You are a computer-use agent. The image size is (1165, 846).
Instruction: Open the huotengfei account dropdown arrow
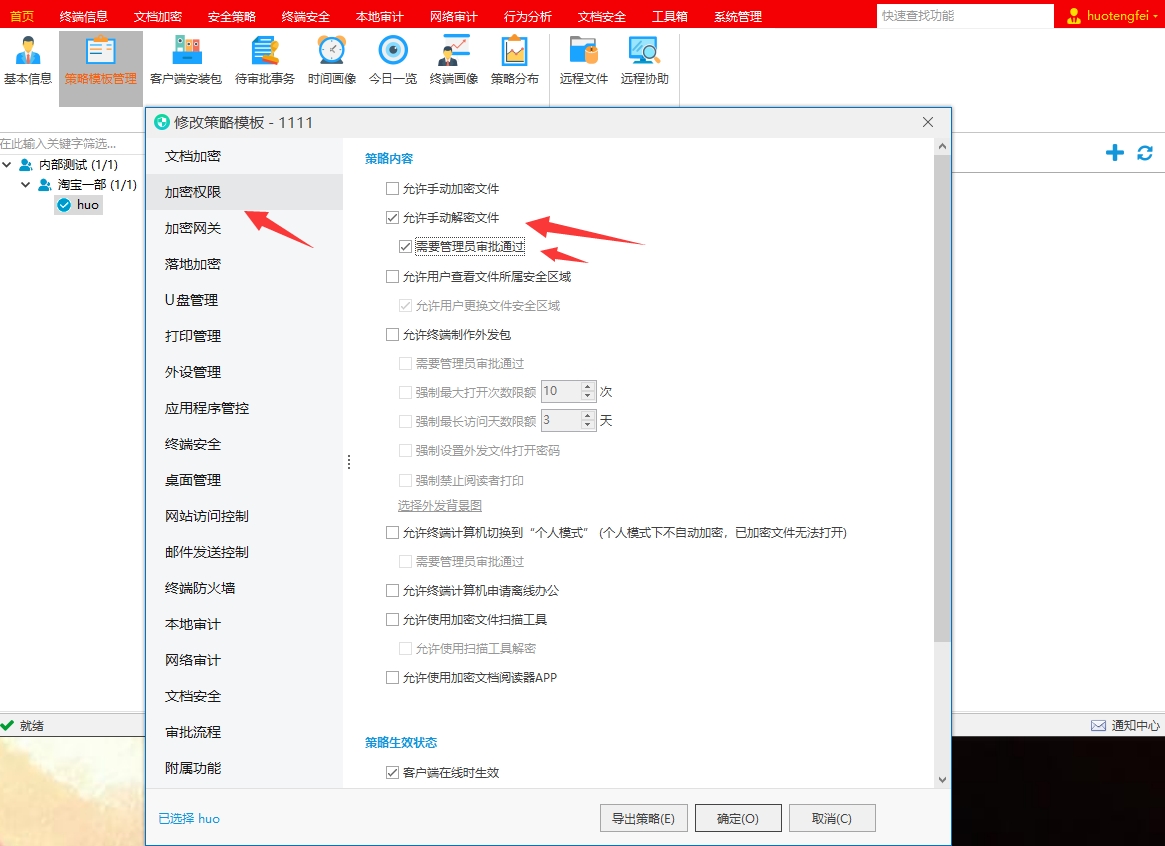pyautogui.click(x=1155, y=16)
